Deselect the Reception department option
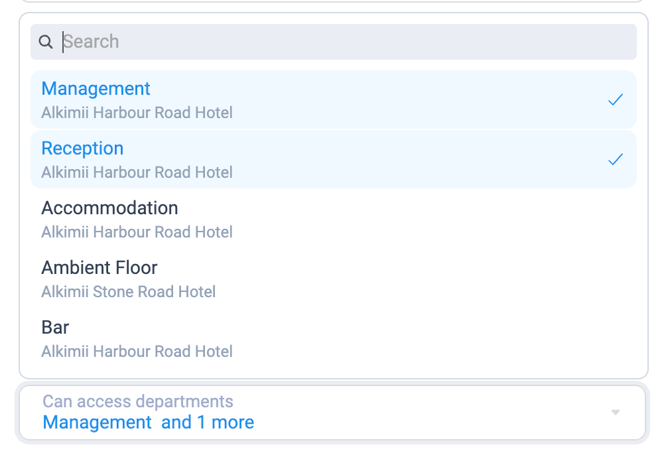This screenshot has height=463, width=670. 333,159
